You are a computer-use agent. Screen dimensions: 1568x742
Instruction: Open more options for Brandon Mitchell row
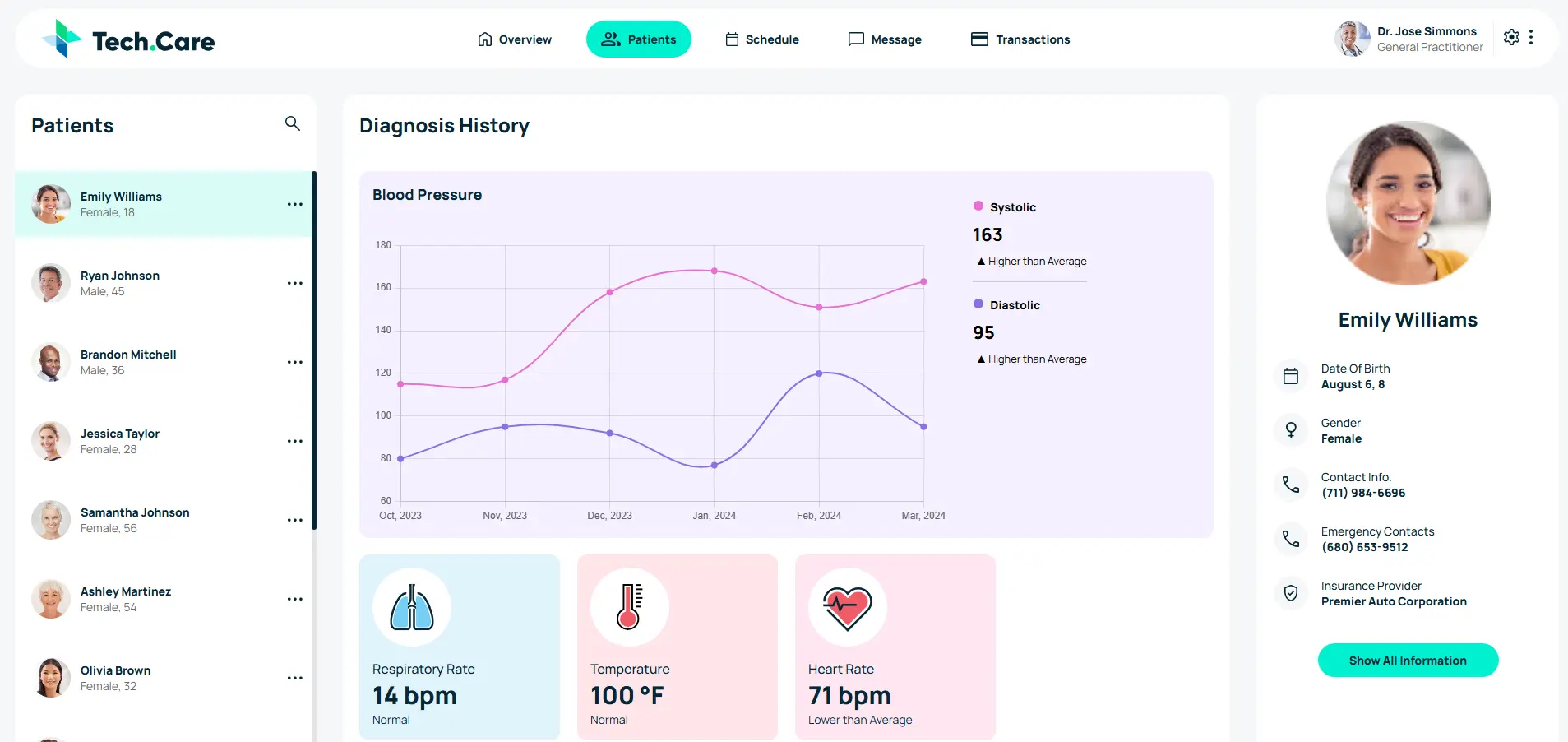tap(295, 362)
